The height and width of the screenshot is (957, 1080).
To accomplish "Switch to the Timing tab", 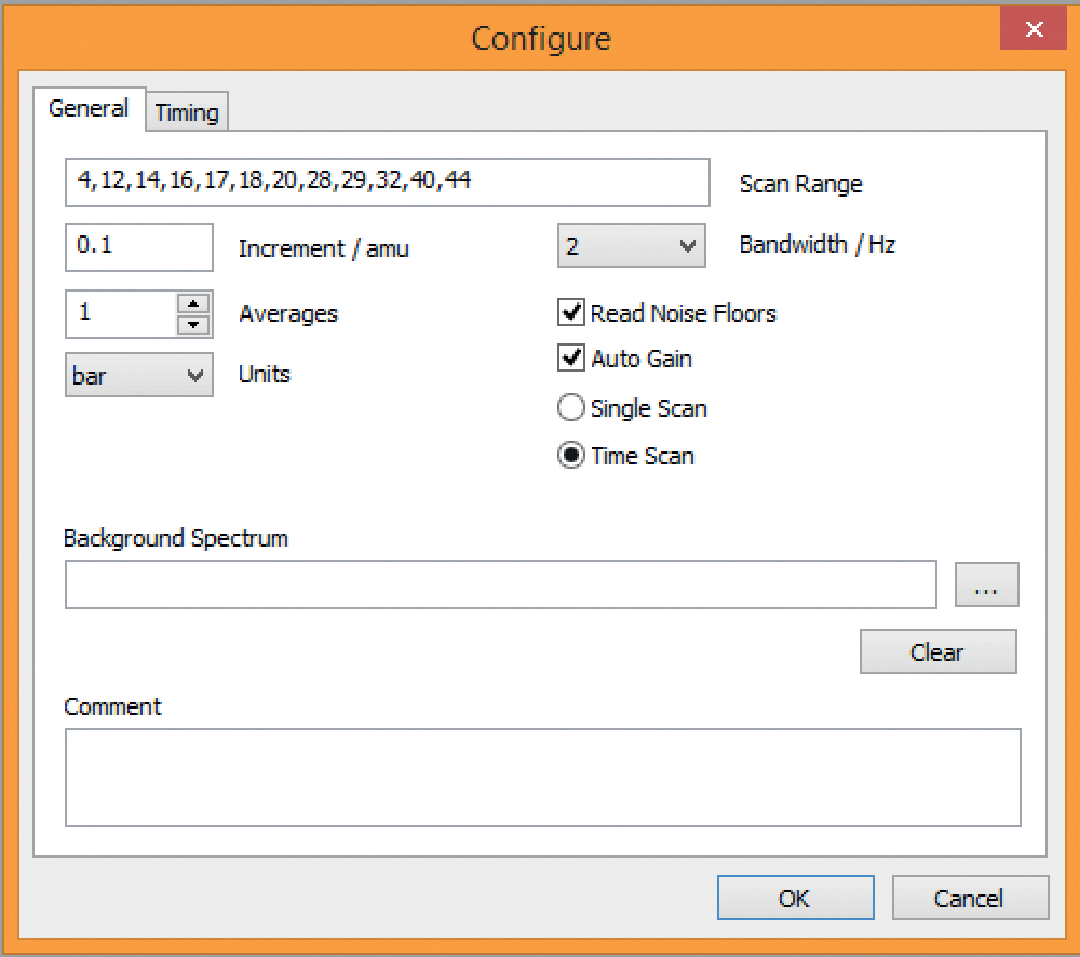I will 187,113.
